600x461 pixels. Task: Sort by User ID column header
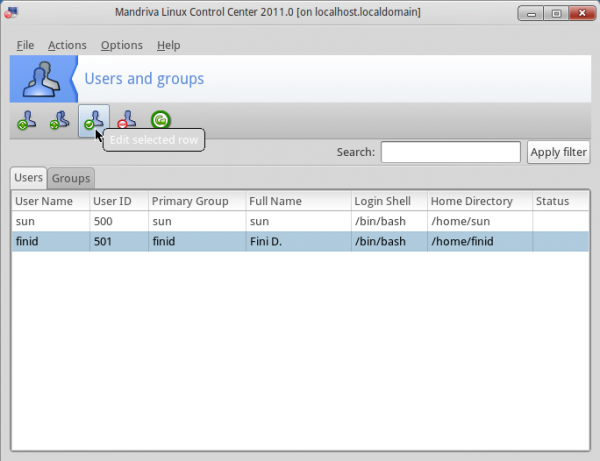(119, 201)
